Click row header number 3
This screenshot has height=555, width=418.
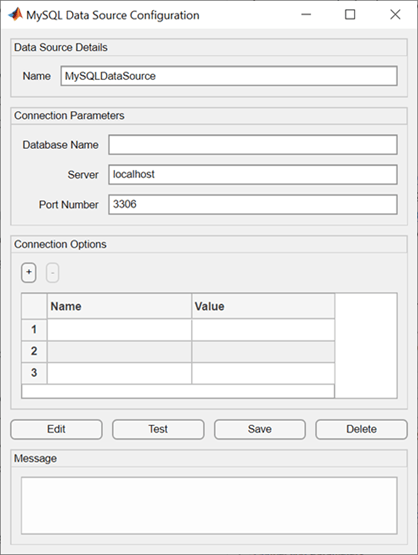(34, 373)
